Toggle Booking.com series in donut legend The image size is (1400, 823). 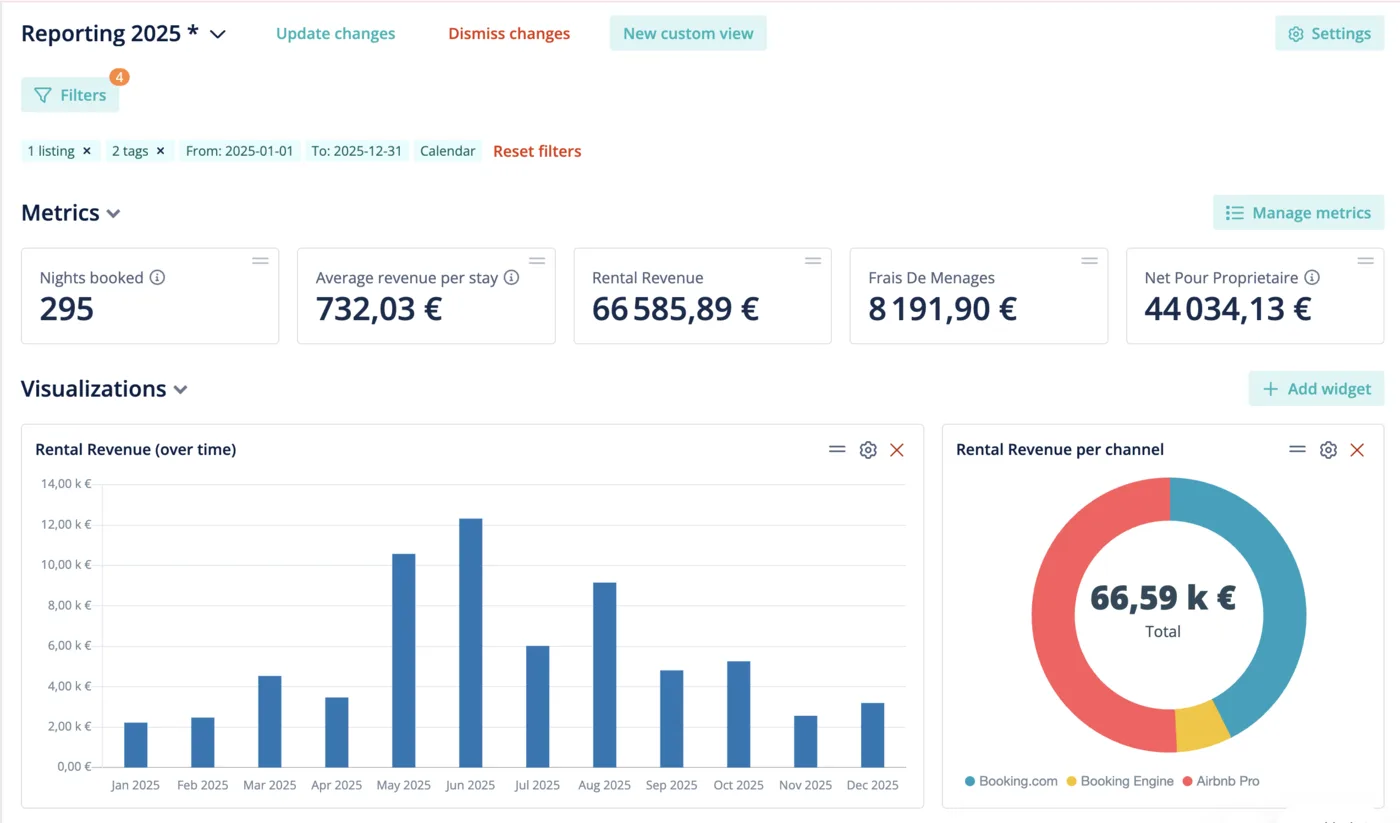(x=1011, y=781)
